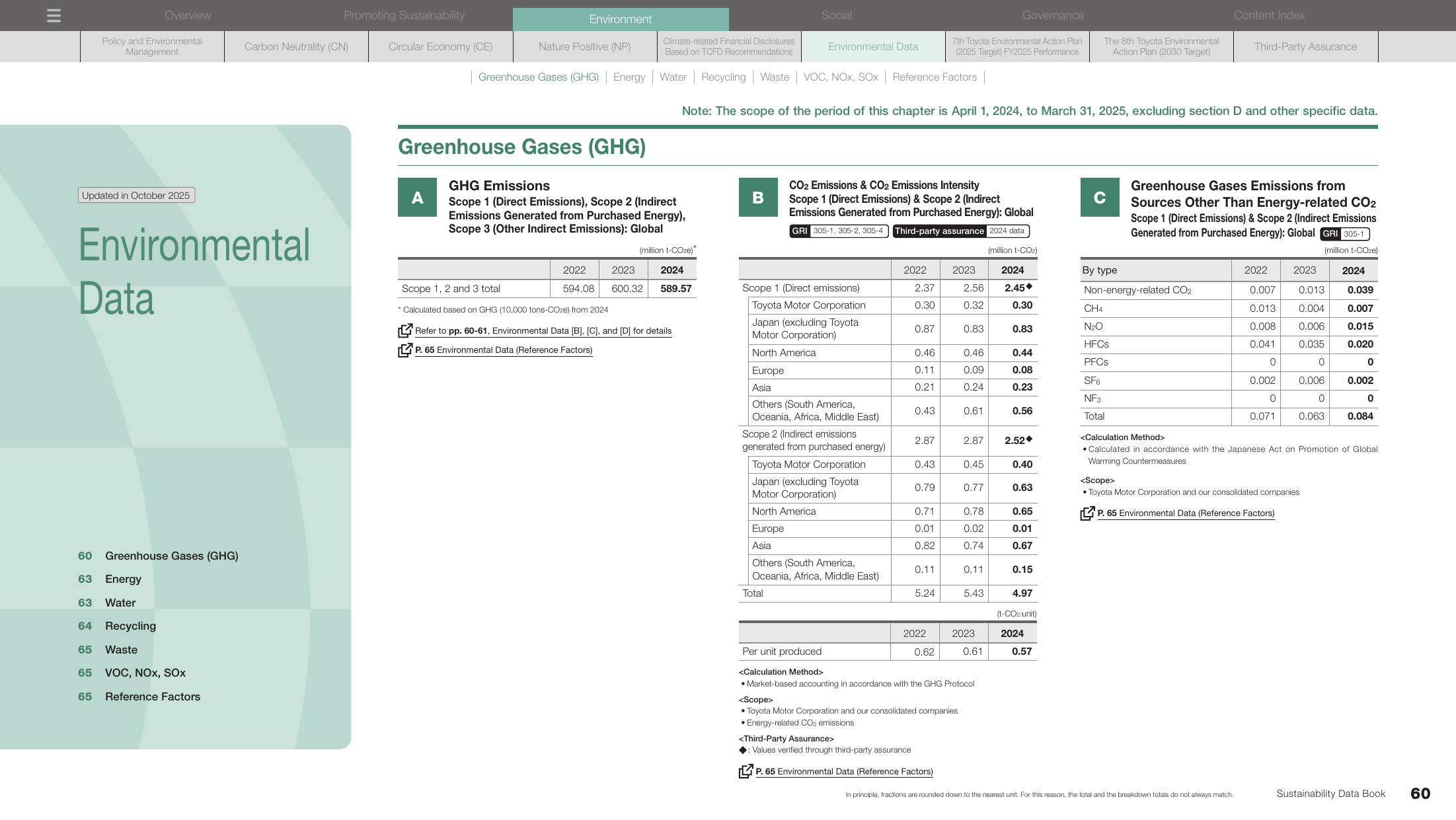Jump to Greenhouse Gases (GHG) anchor link
The image size is (1456, 820).
539,77
